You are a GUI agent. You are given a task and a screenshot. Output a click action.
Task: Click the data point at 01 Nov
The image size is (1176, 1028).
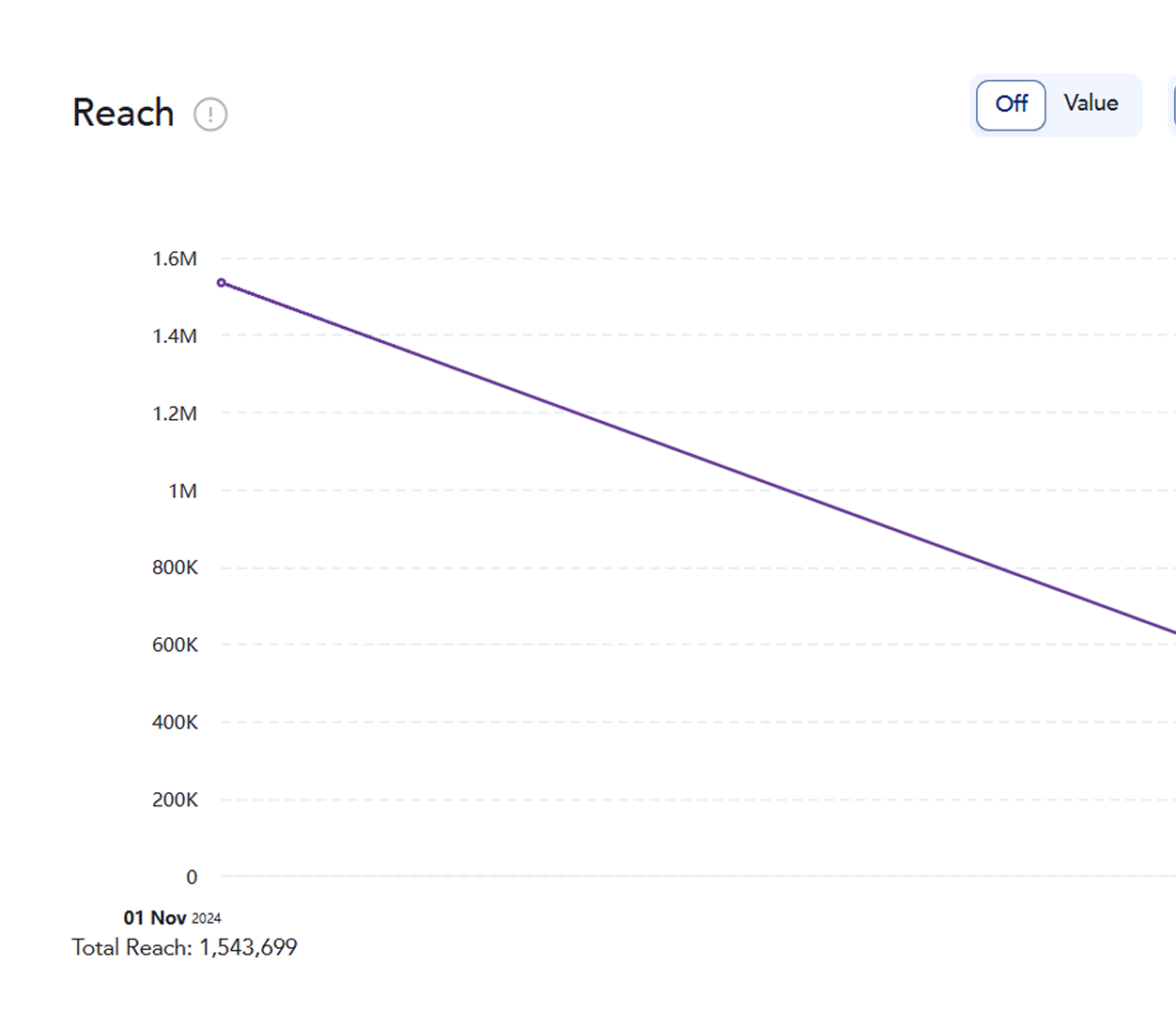222,283
